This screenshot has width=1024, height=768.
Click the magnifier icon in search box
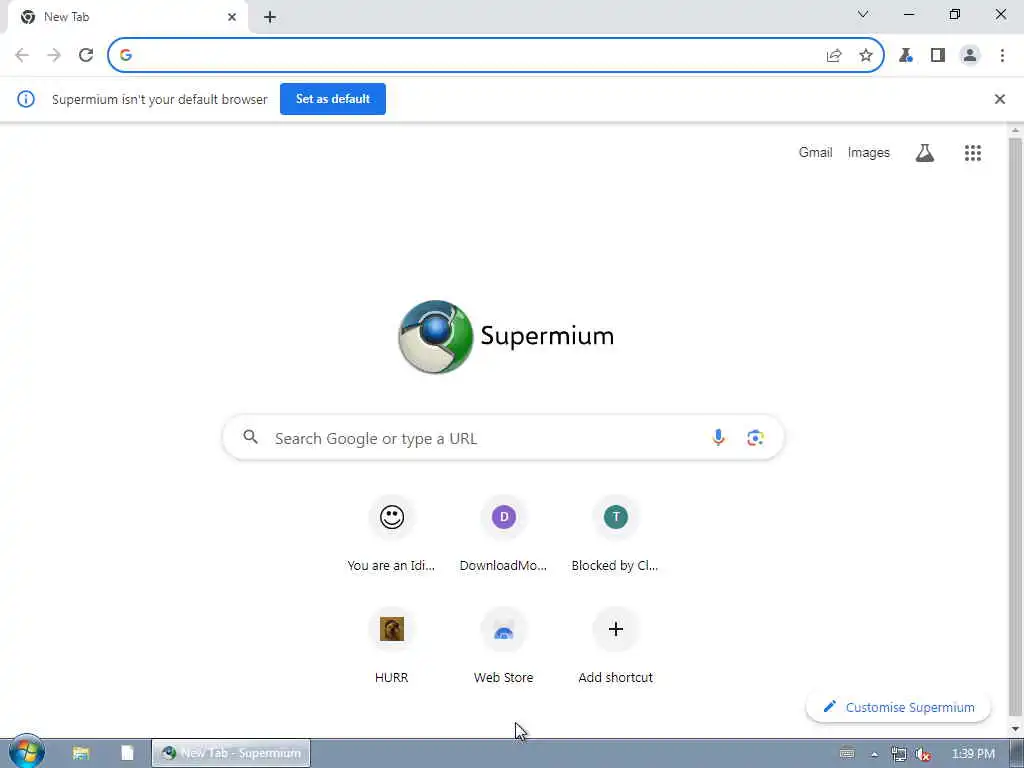click(251, 437)
